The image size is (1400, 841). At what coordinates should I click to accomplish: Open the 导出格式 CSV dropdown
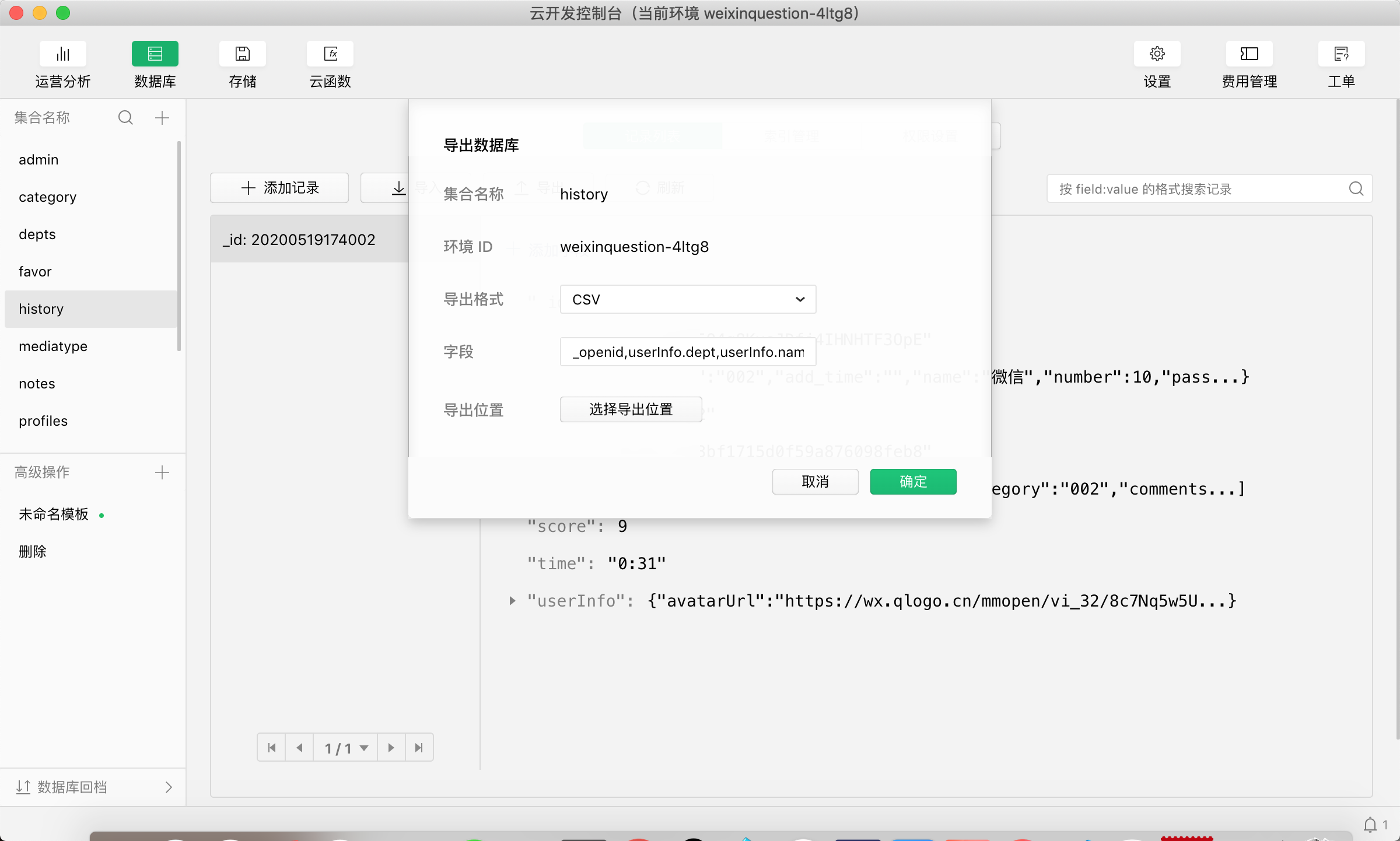688,299
